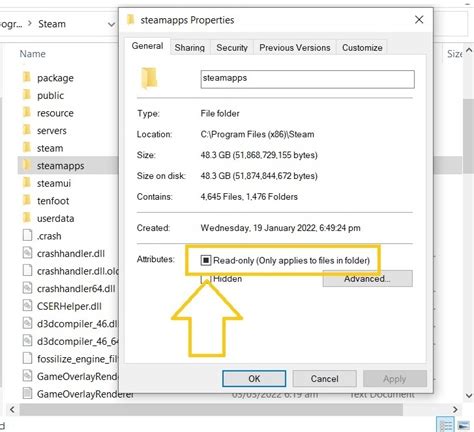Viewport: 474px width, 432px height.
Task: Select the tenfoot folder name
Action: (x=53, y=201)
